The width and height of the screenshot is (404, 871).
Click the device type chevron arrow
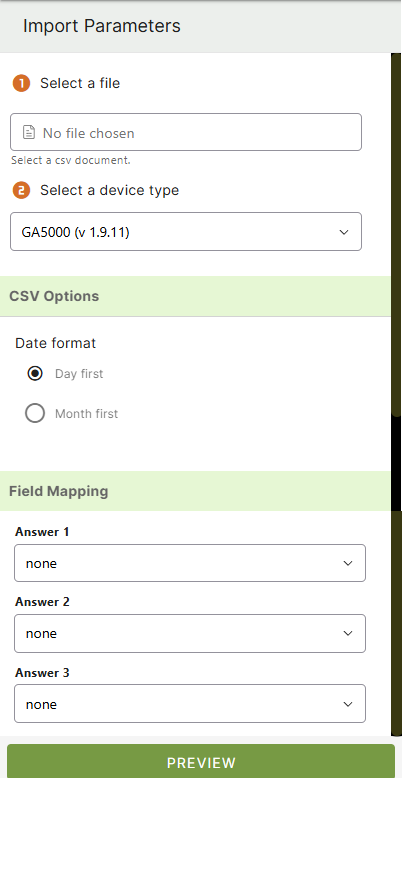point(344,232)
